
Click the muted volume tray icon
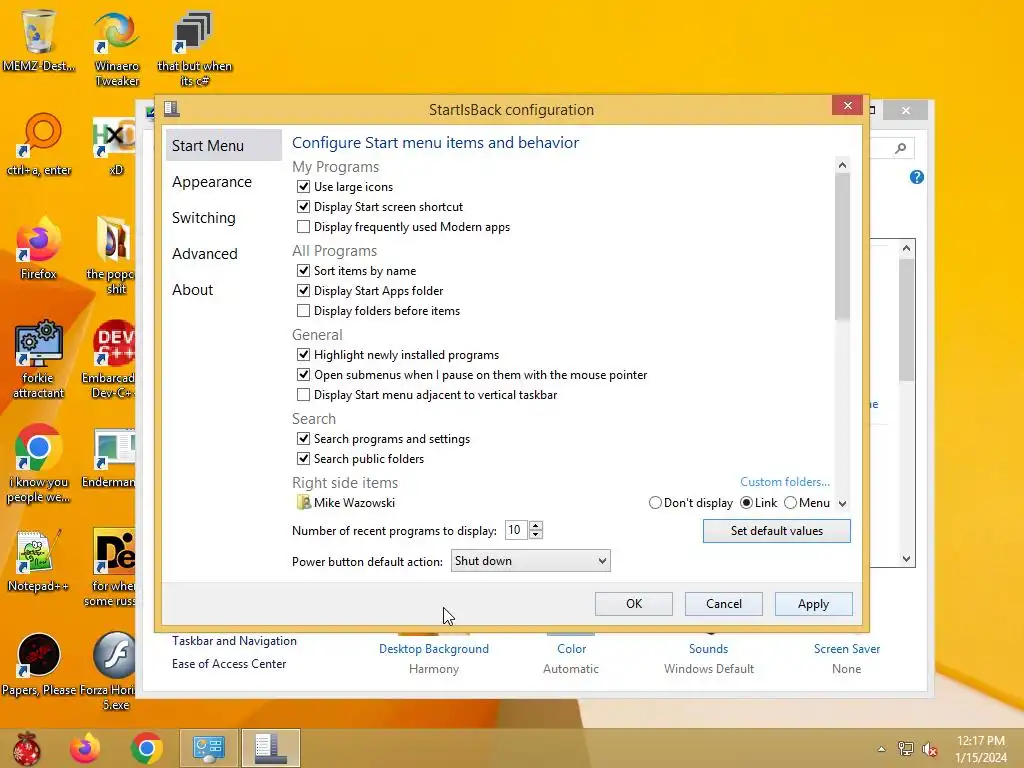click(x=930, y=749)
